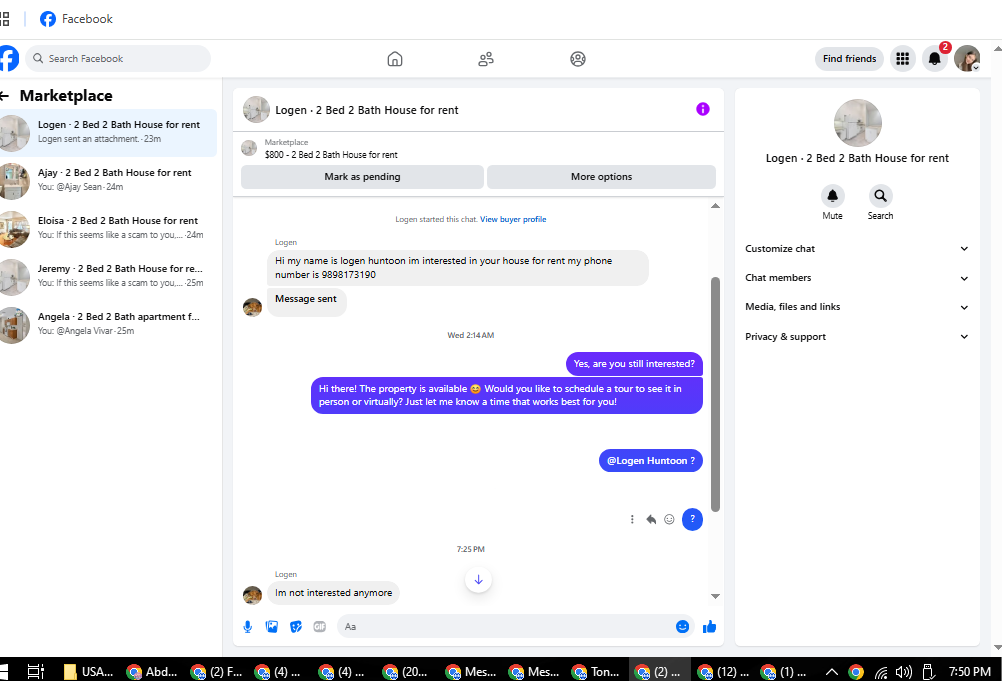
Task: Open the notifications bell with 2 badge
Action: tap(934, 59)
